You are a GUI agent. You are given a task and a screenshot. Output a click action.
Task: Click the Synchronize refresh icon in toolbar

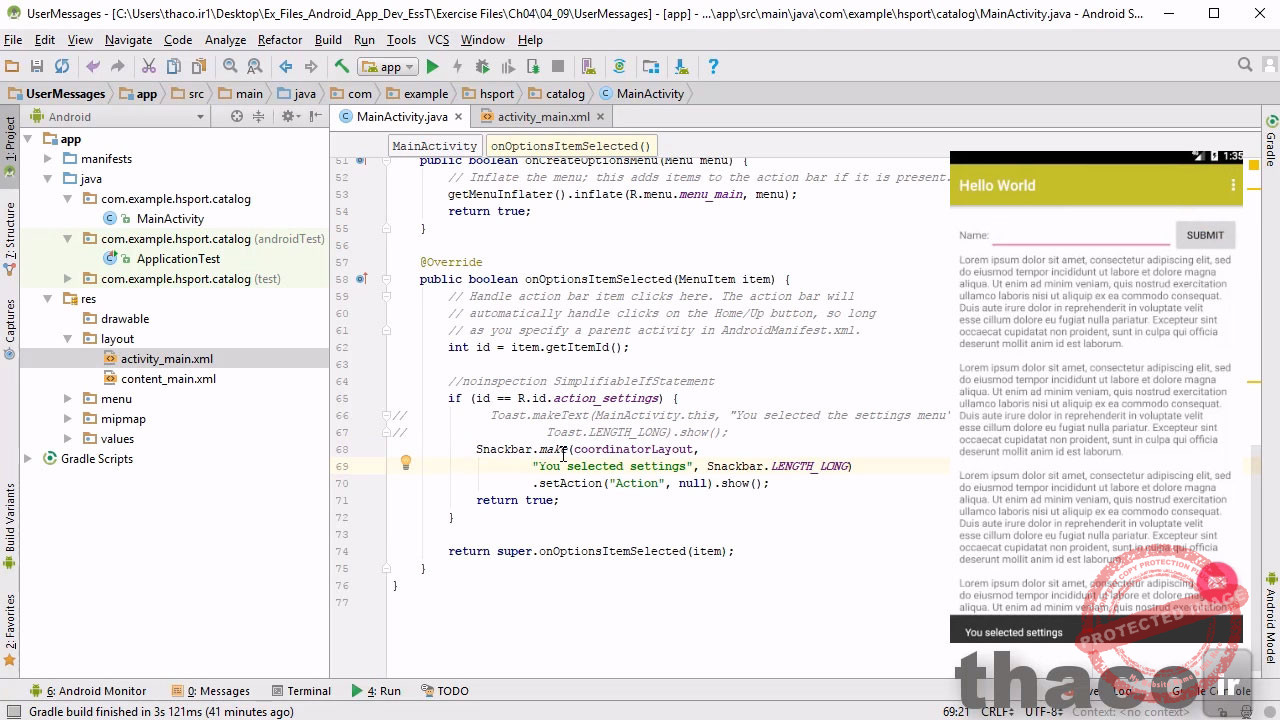pyautogui.click(x=62, y=67)
